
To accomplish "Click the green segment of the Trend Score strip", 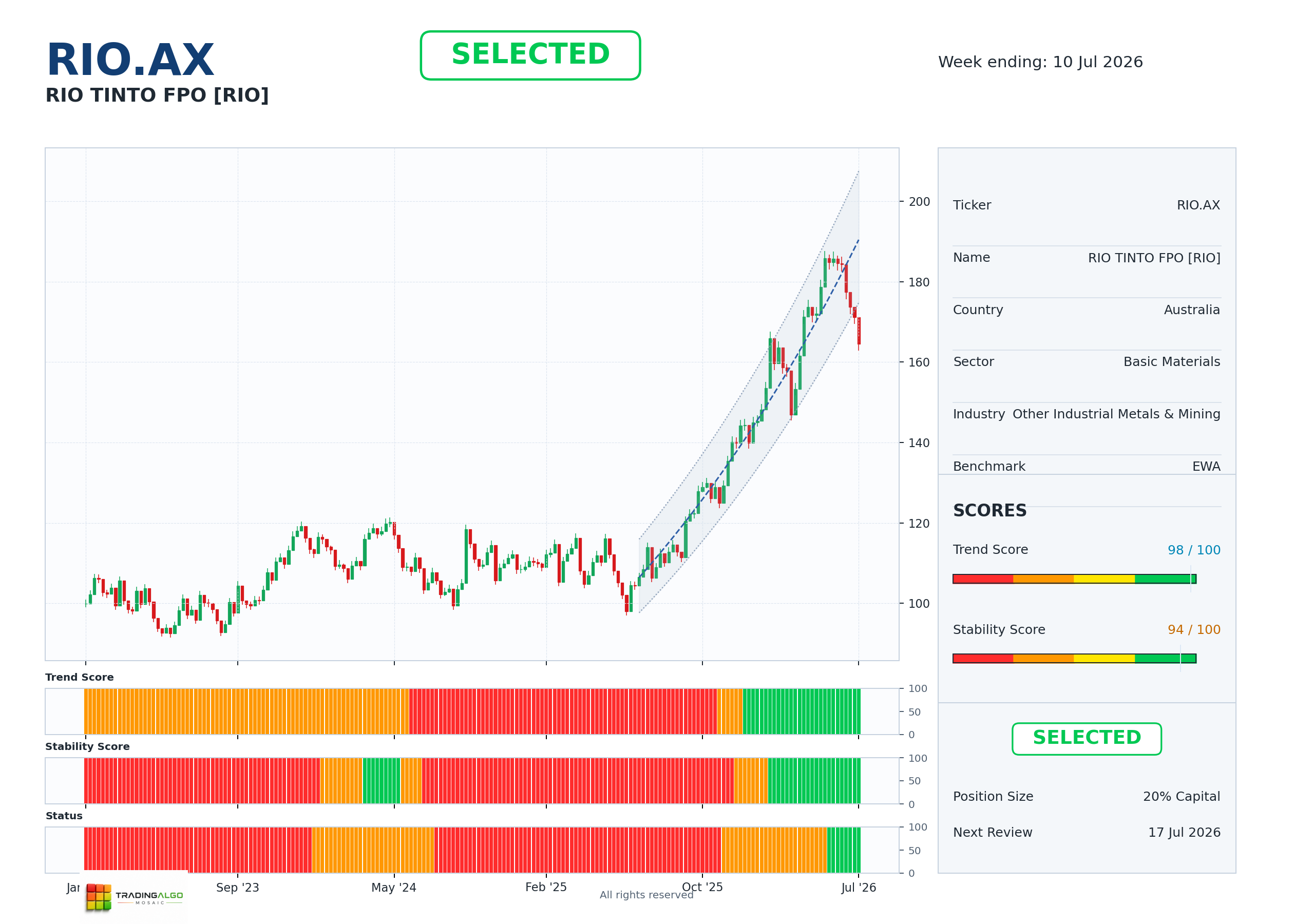I will tap(801, 711).
